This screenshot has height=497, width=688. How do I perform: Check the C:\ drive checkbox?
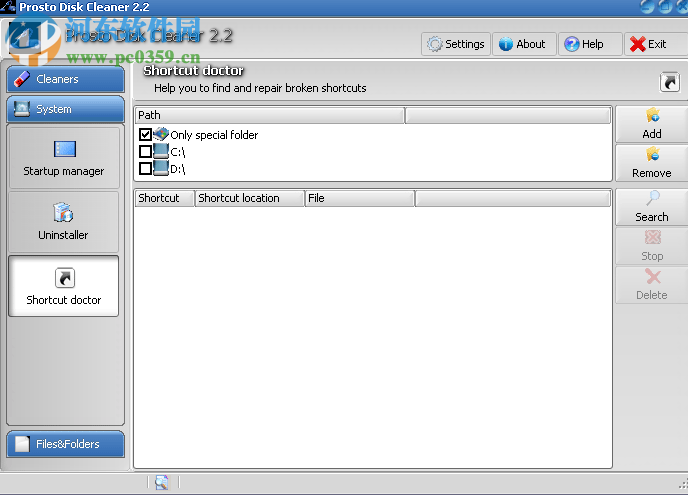point(145,152)
